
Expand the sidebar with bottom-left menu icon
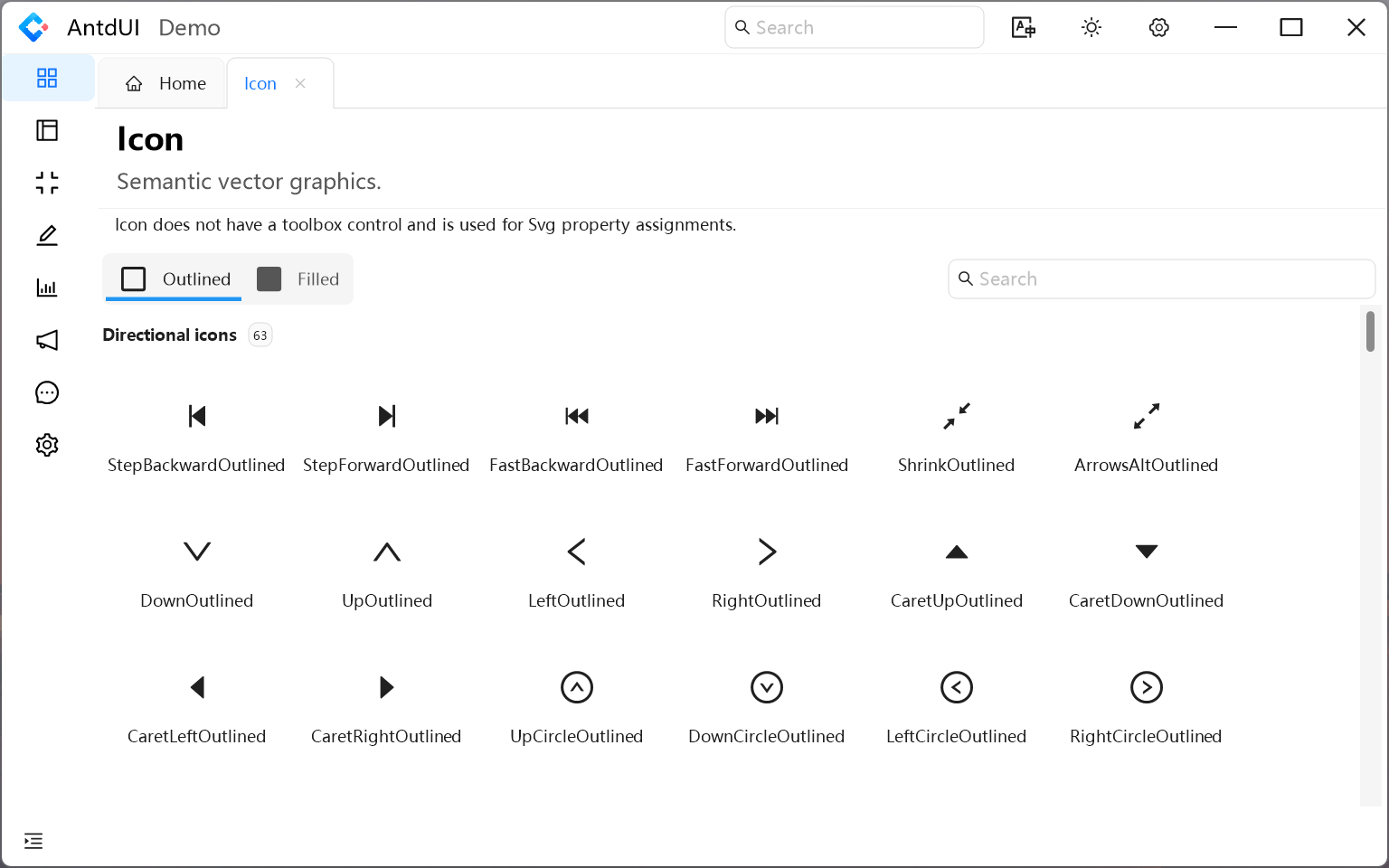(33, 841)
